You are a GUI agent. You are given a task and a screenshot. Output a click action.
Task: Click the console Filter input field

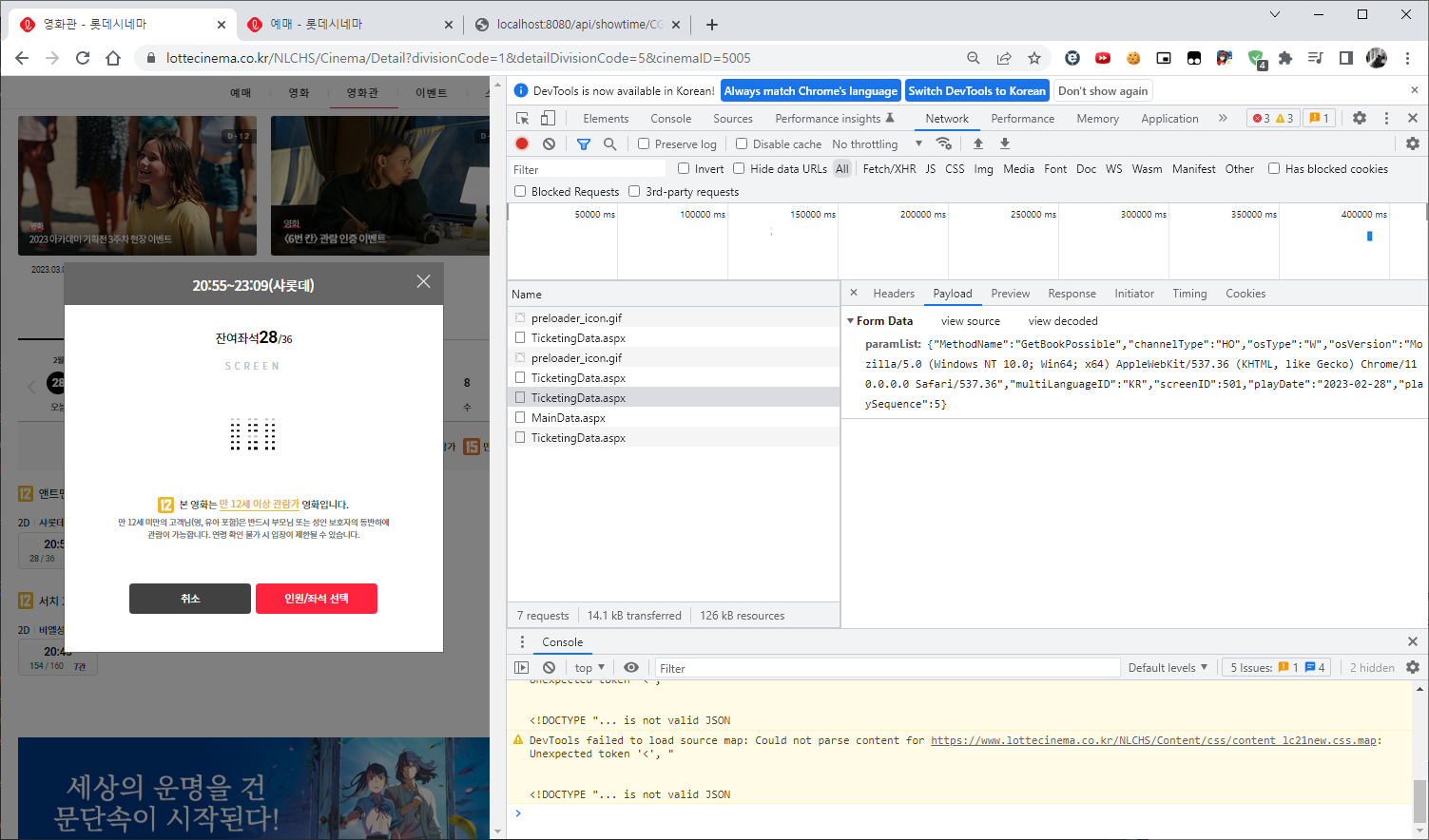coord(887,668)
